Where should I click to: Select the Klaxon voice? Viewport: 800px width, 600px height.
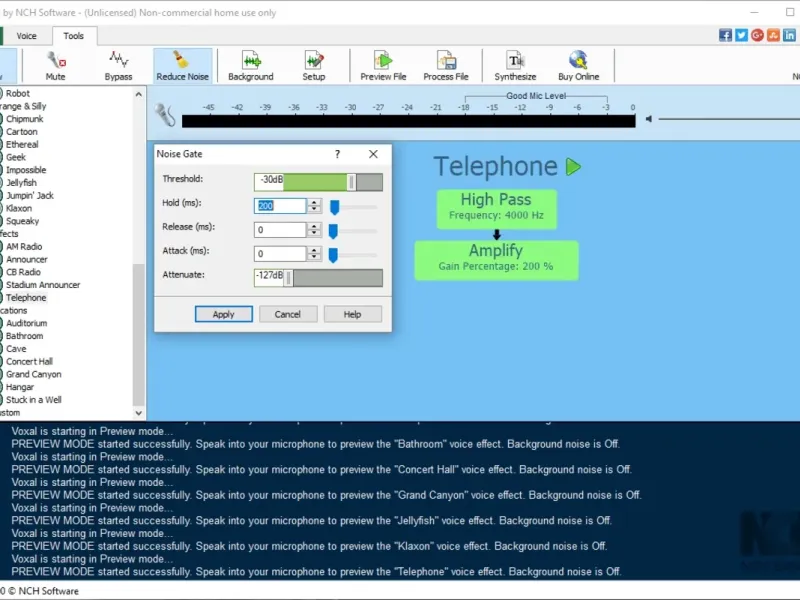pos(19,208)
